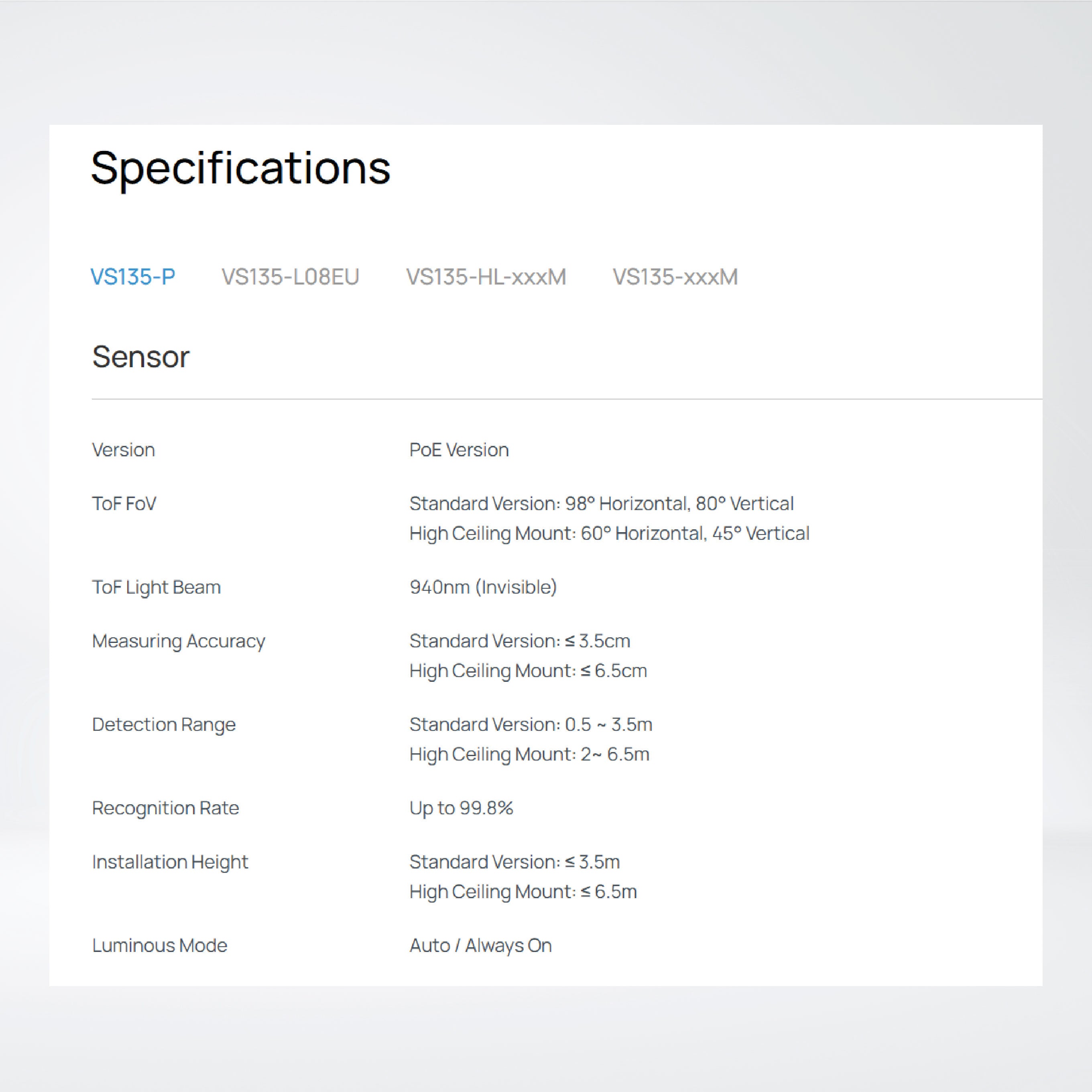This screenshot has width=1092, height=1092.
Task: Click the Measuring Accuracy label
Action: click(x=179, y=641)
